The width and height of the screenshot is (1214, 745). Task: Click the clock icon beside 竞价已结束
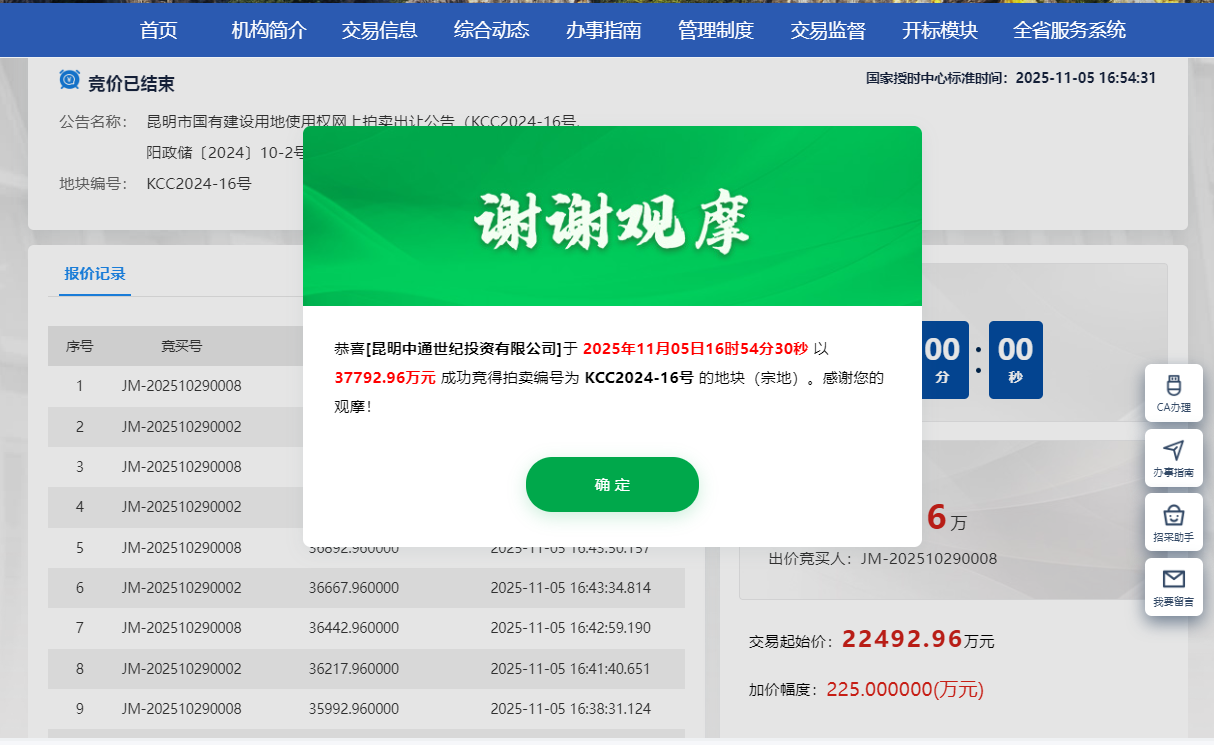(x=69, y=80)
